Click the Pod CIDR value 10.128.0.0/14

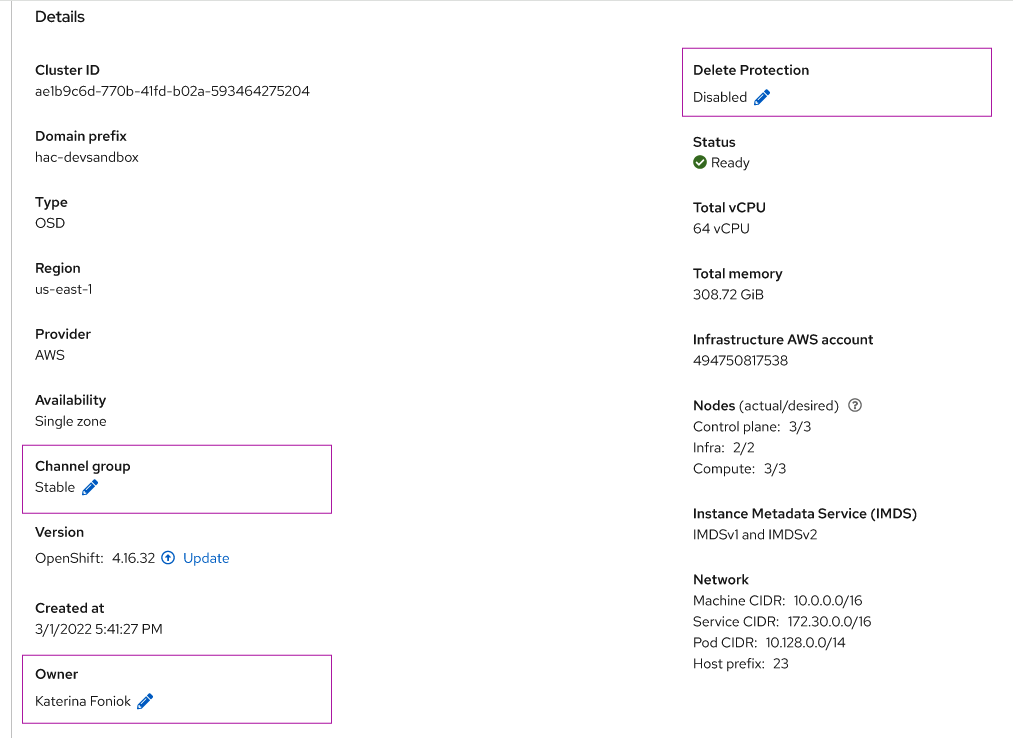coord(806,642)
